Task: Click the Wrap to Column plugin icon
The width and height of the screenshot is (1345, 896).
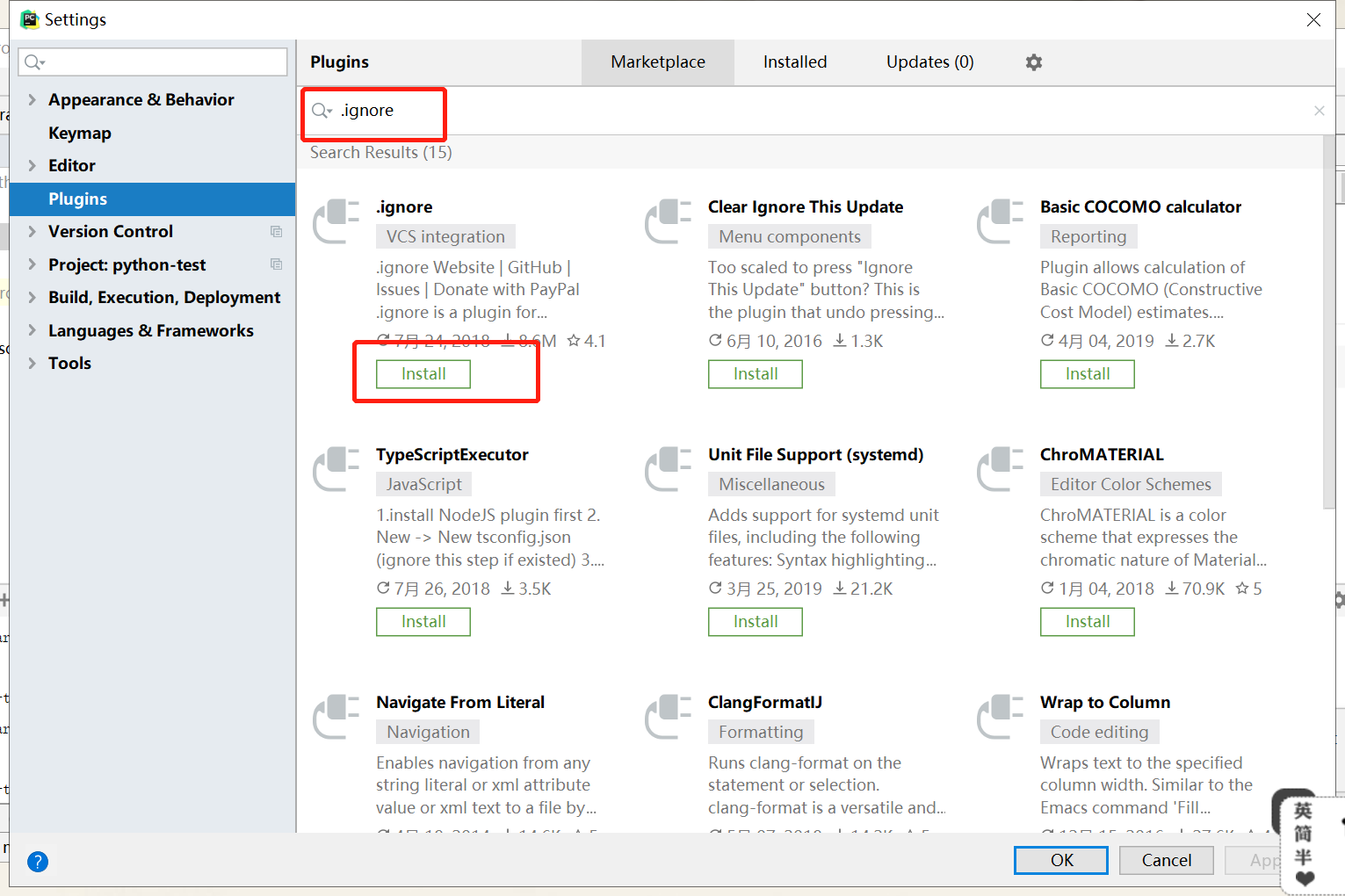Action: (x=1001, y=717)
